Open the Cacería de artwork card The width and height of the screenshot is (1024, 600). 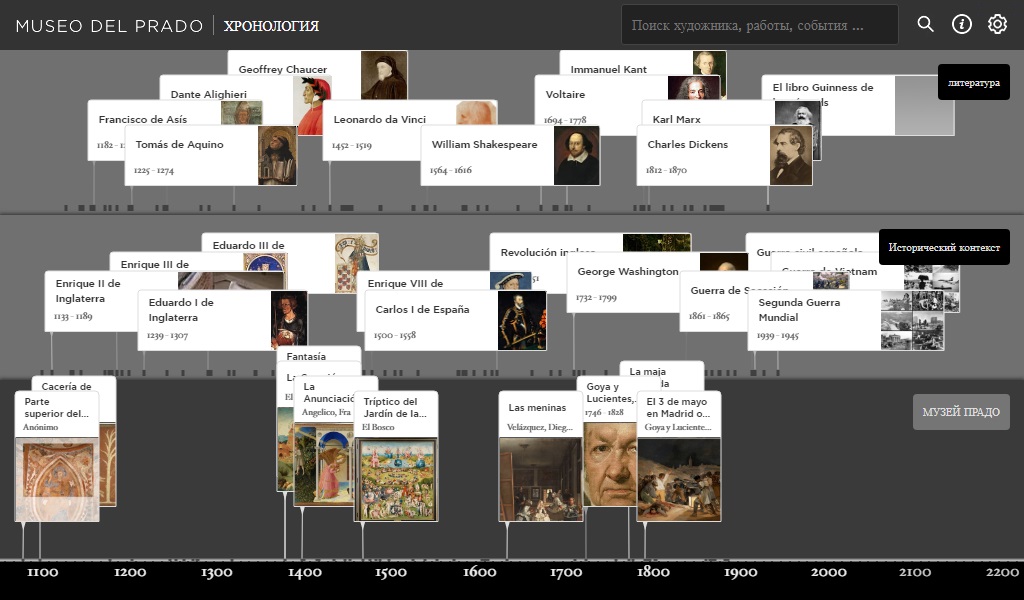74,385
